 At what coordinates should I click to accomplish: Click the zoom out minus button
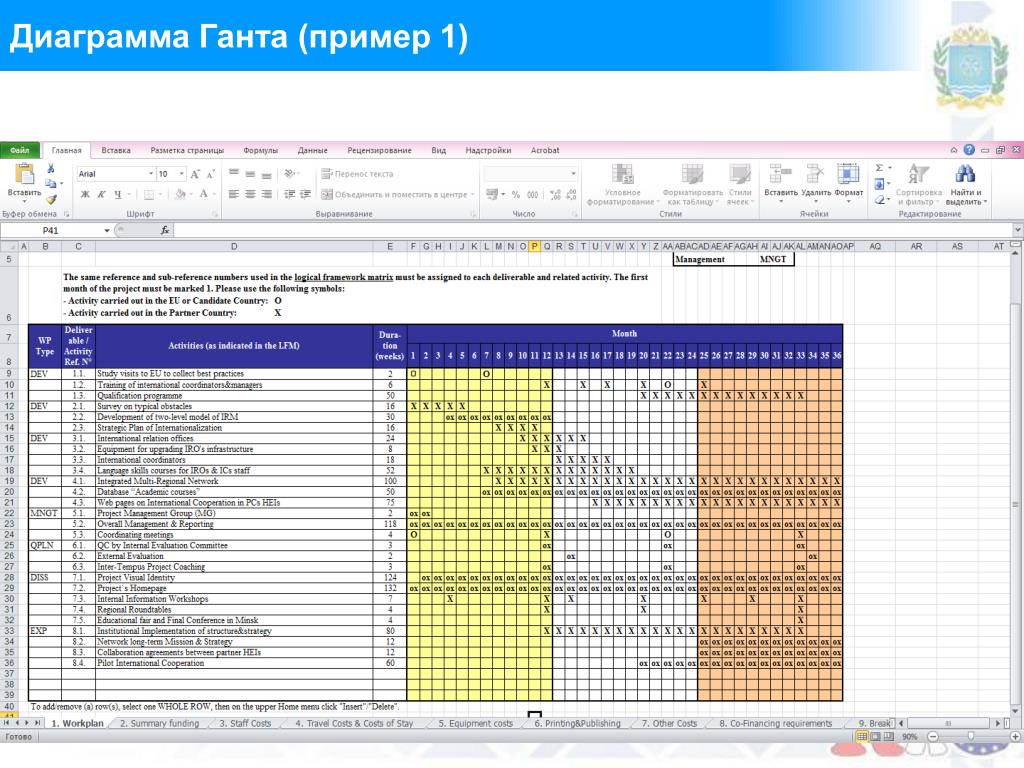[933, 737]
